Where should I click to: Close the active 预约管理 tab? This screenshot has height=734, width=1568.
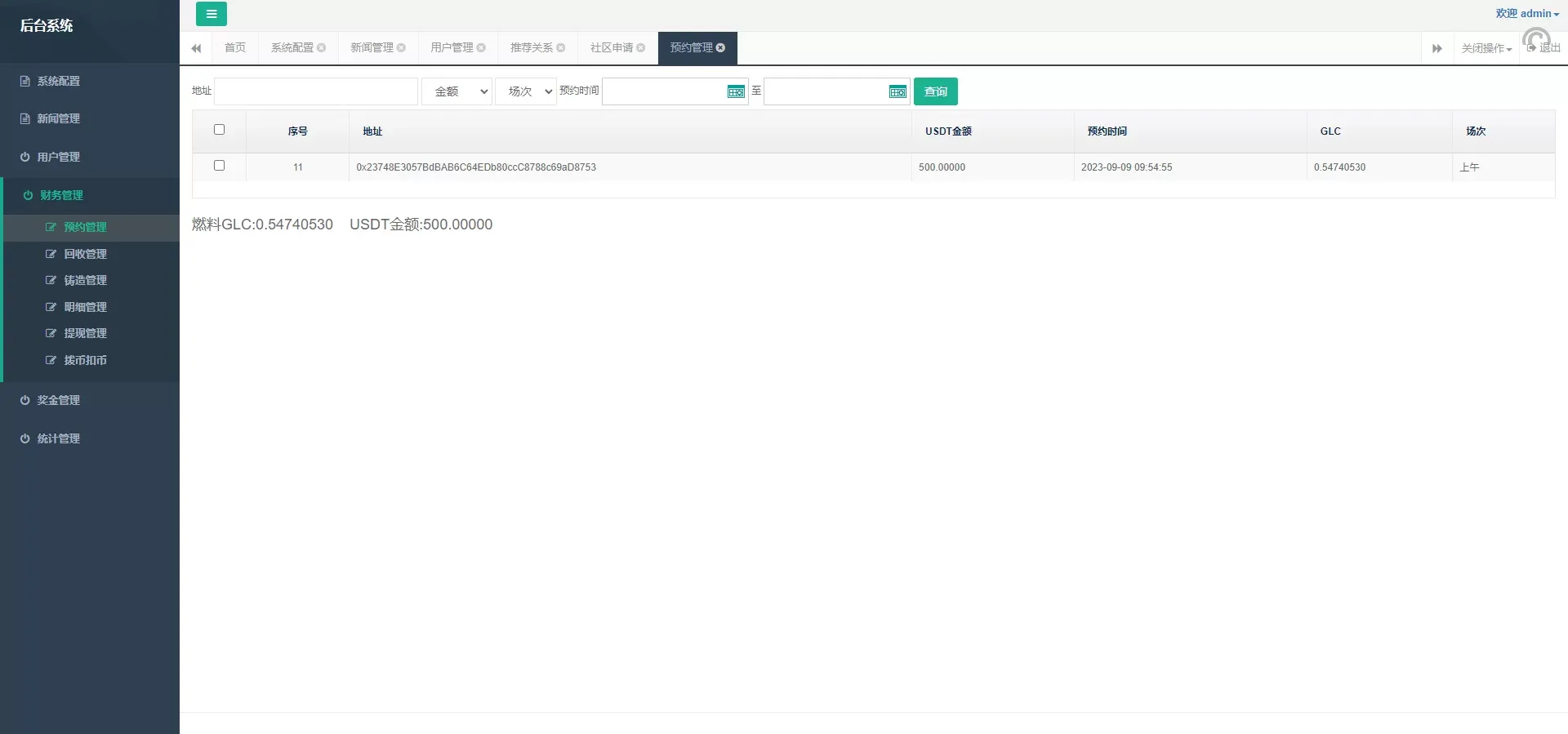(x=720, y=48)
